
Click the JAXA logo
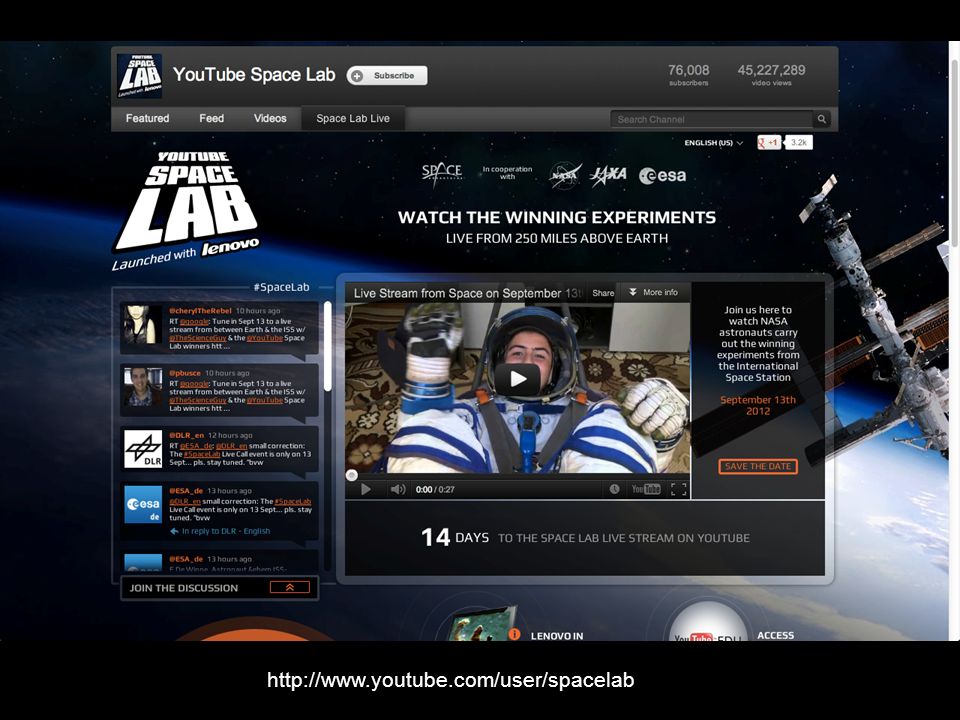click(x=608, y=175)
